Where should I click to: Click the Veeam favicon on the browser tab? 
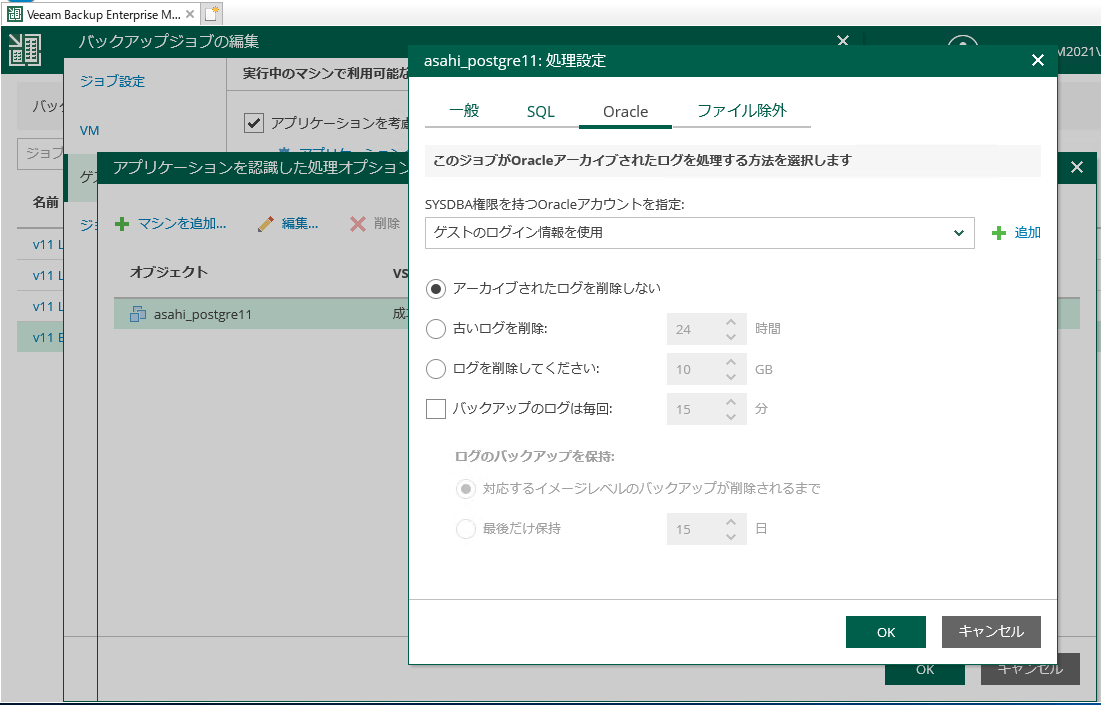pyautogui.click(x=14, y=14)
